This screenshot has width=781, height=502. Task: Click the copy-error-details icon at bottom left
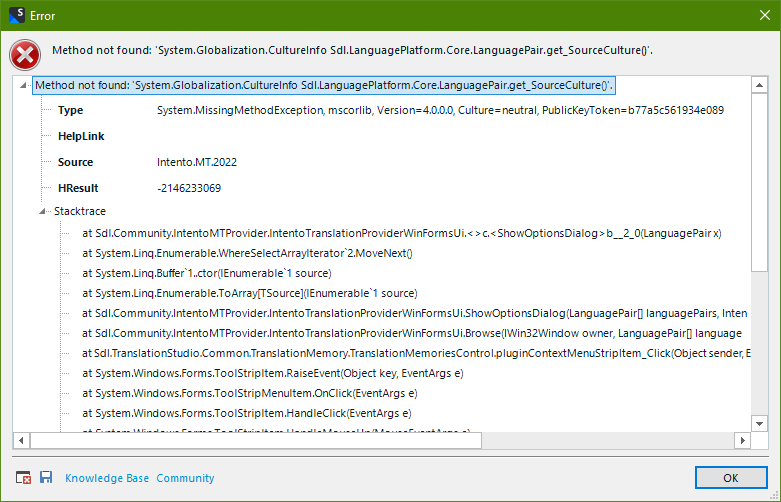(x=23, y=478)
